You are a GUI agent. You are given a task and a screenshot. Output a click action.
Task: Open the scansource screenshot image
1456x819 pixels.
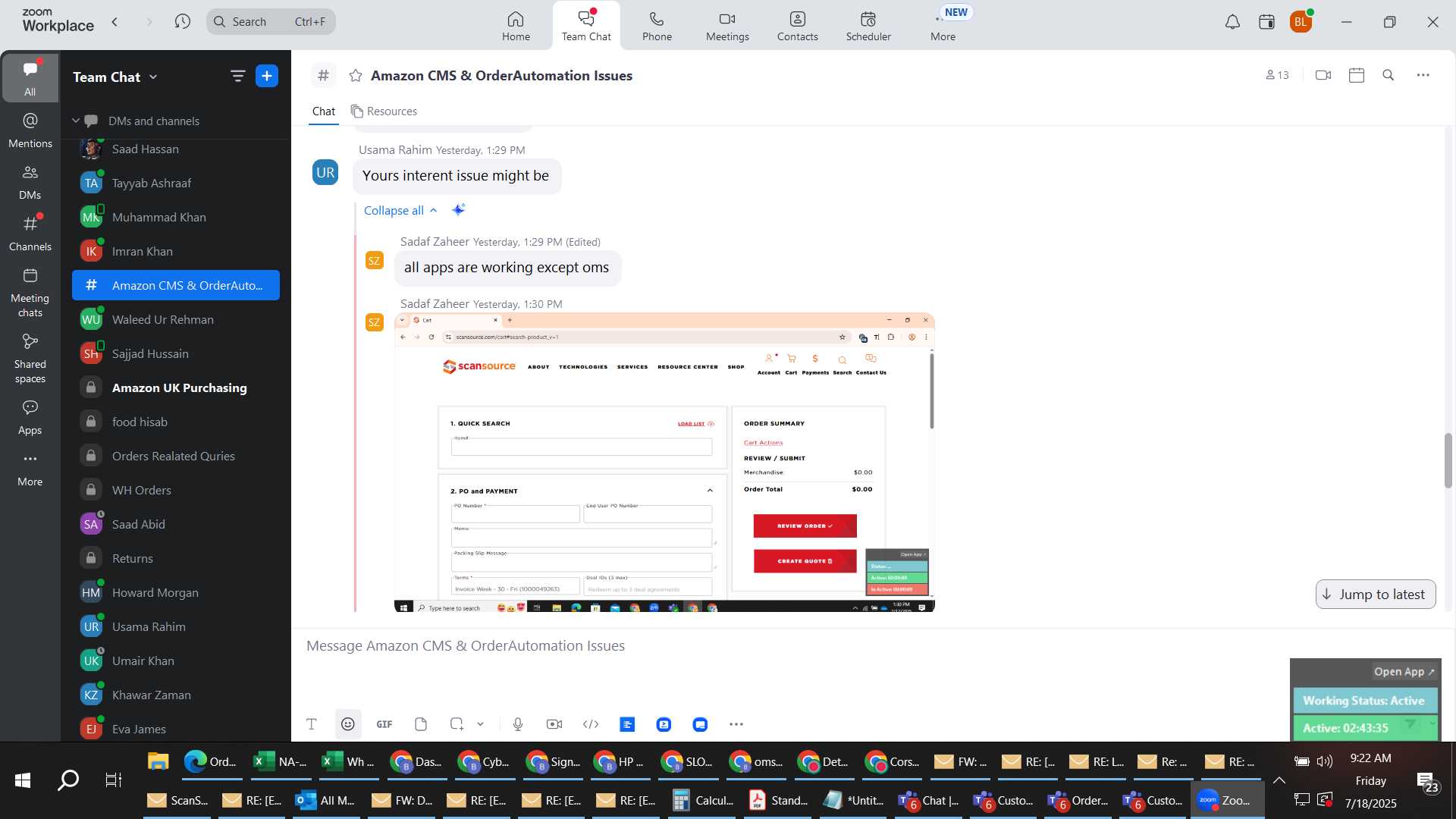tap(664, 462)
